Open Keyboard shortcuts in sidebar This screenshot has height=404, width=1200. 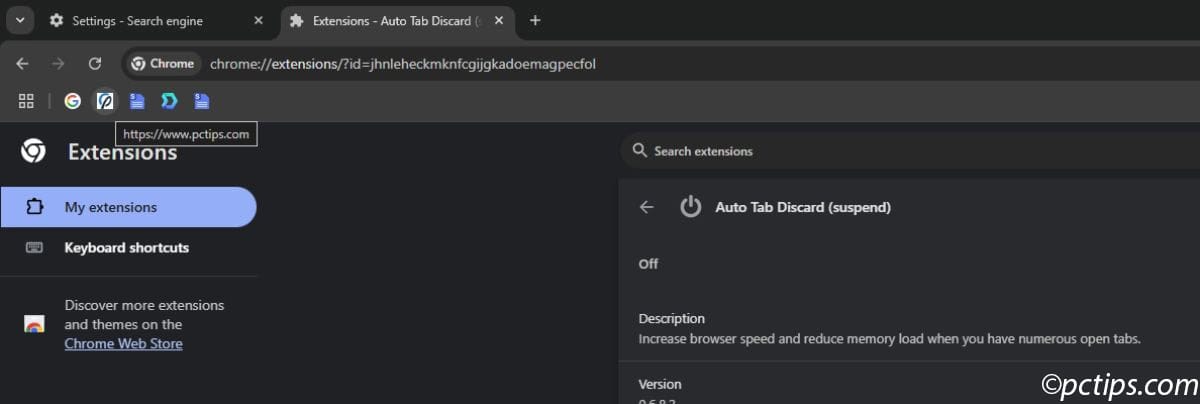[126, 247]
